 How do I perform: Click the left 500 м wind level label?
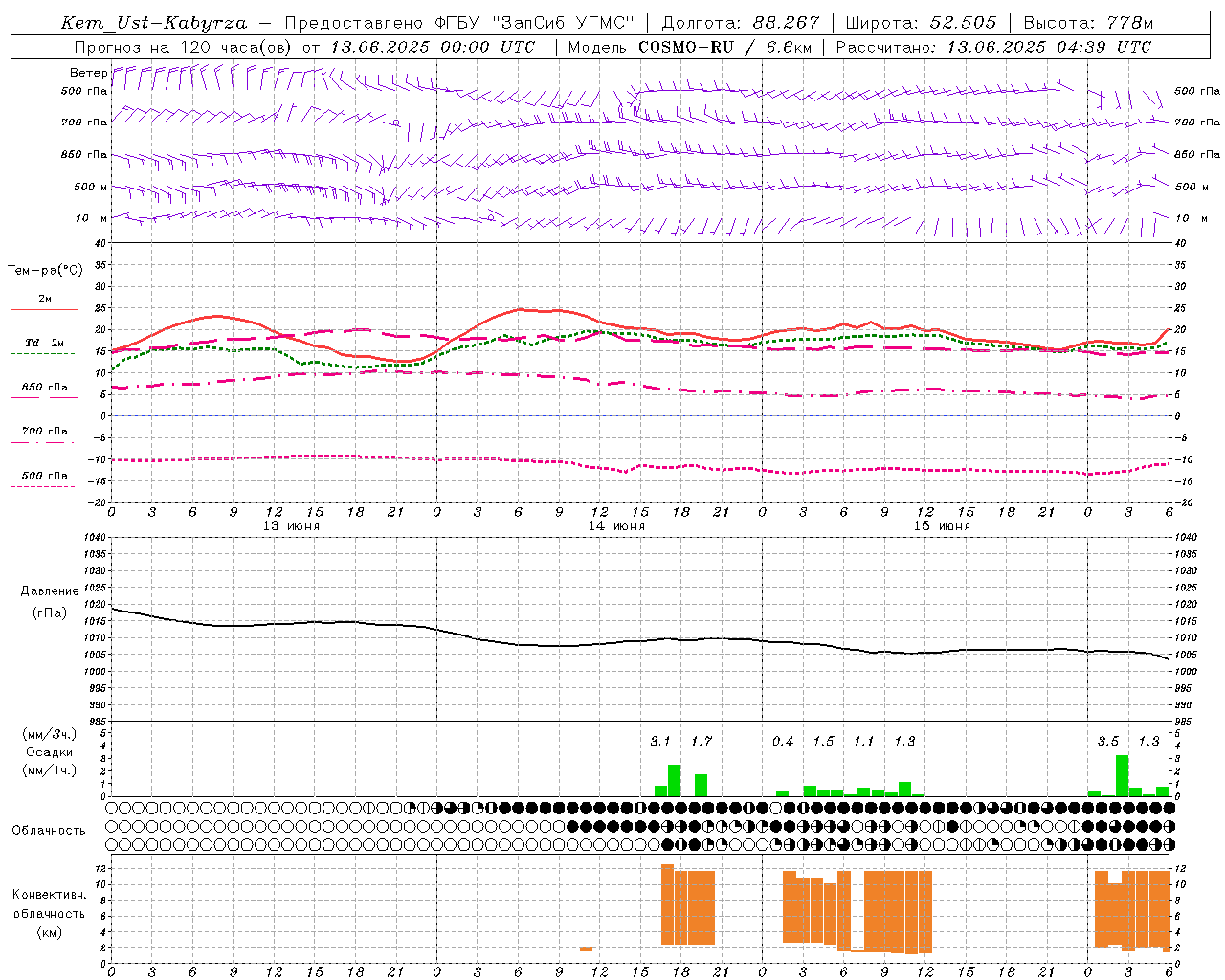pyautogui.click(x=91, y=187)
